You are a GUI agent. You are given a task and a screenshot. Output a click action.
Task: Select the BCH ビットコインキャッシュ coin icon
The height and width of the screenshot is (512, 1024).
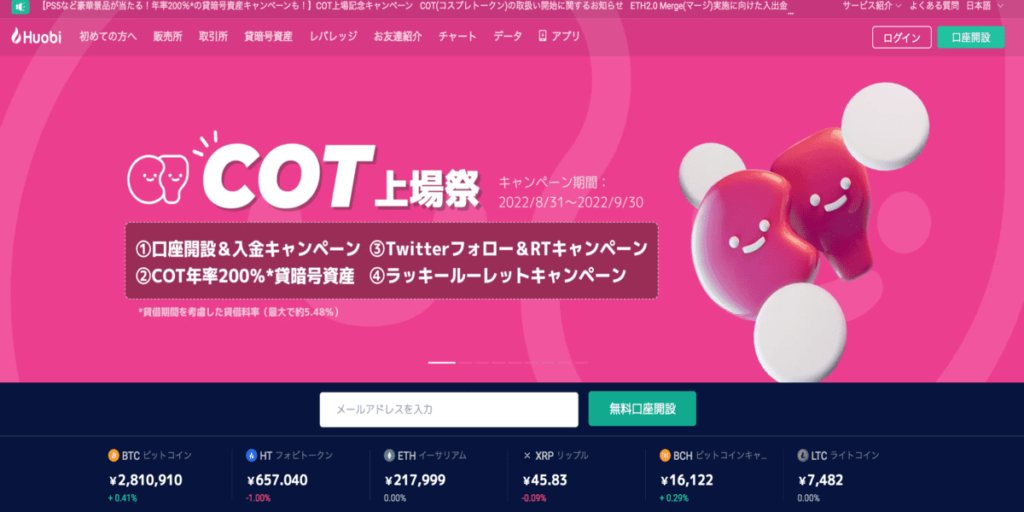point(665,455)
